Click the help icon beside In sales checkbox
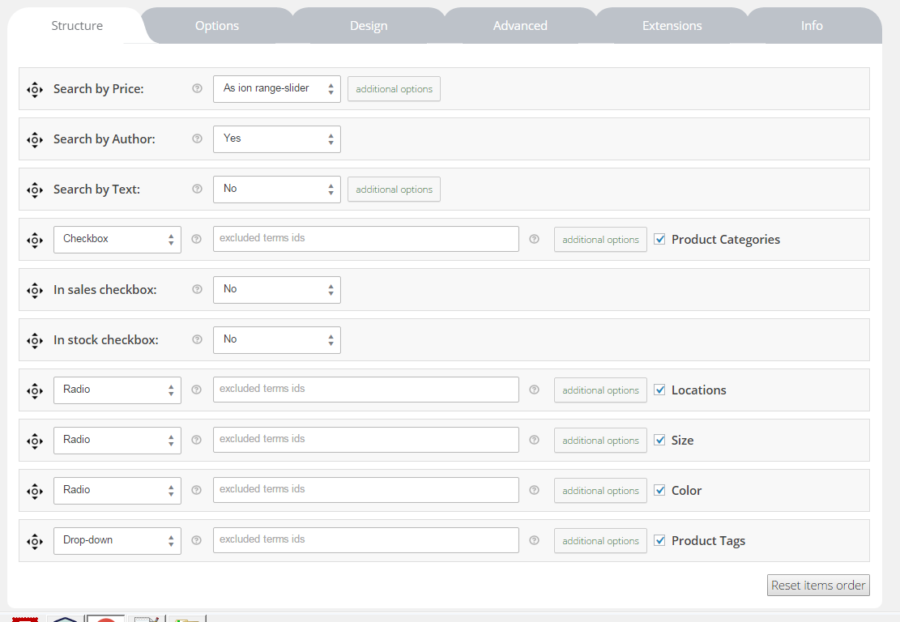Image resolution: width=900 pixels, height=622 pixels. pyautogui.click(x=196, y=289)
